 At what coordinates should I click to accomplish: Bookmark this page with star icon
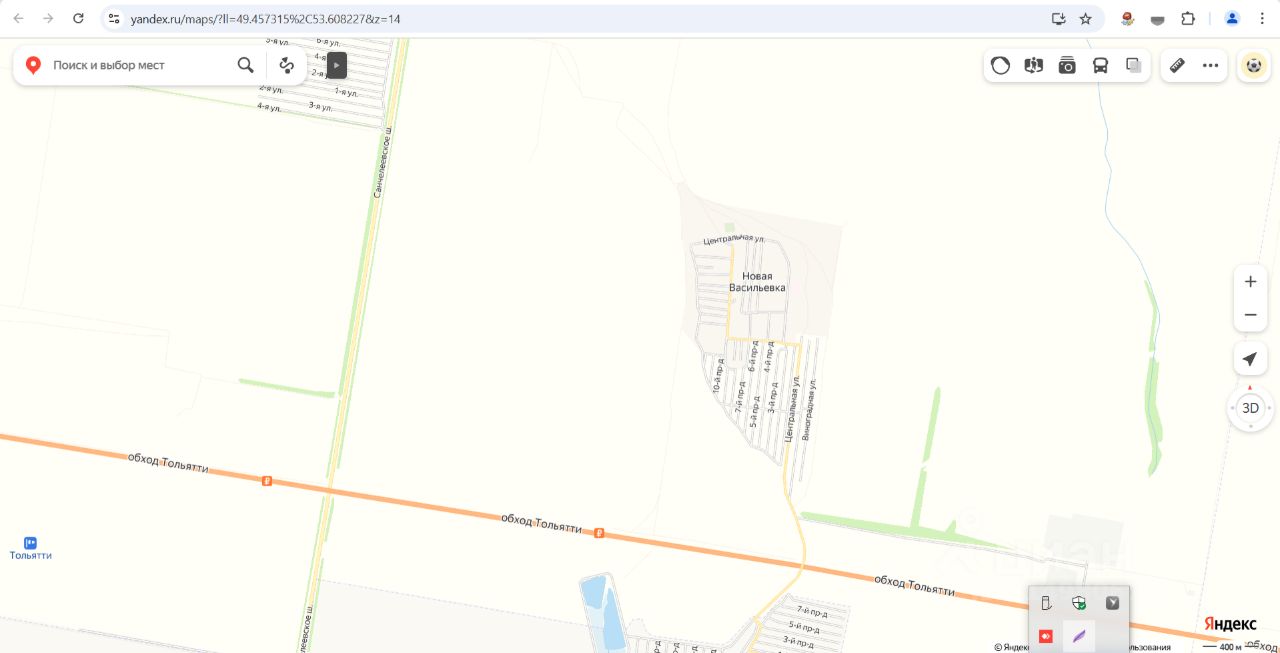(x=1086, y=18)
